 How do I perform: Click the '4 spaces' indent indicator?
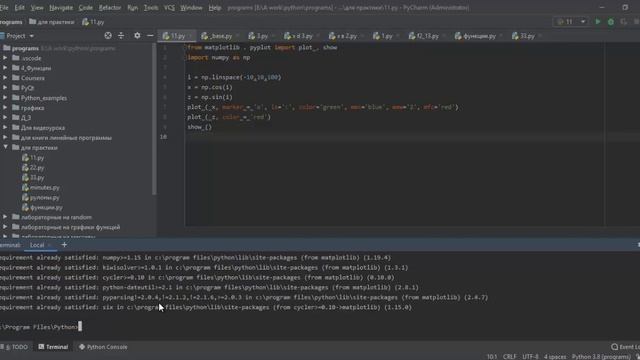pyautogui.click(x=555, y=357)
